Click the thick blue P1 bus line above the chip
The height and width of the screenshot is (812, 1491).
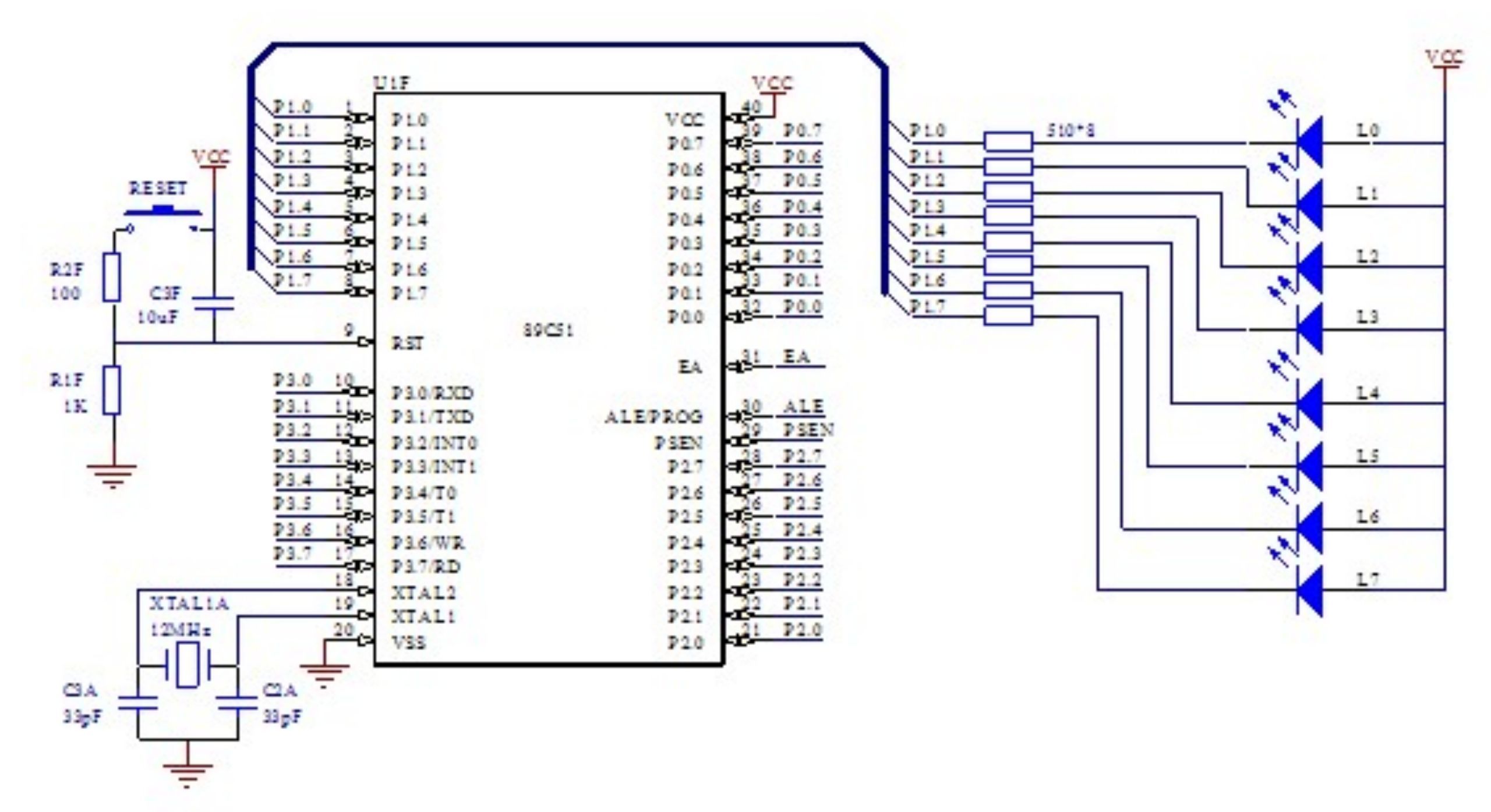568,45
